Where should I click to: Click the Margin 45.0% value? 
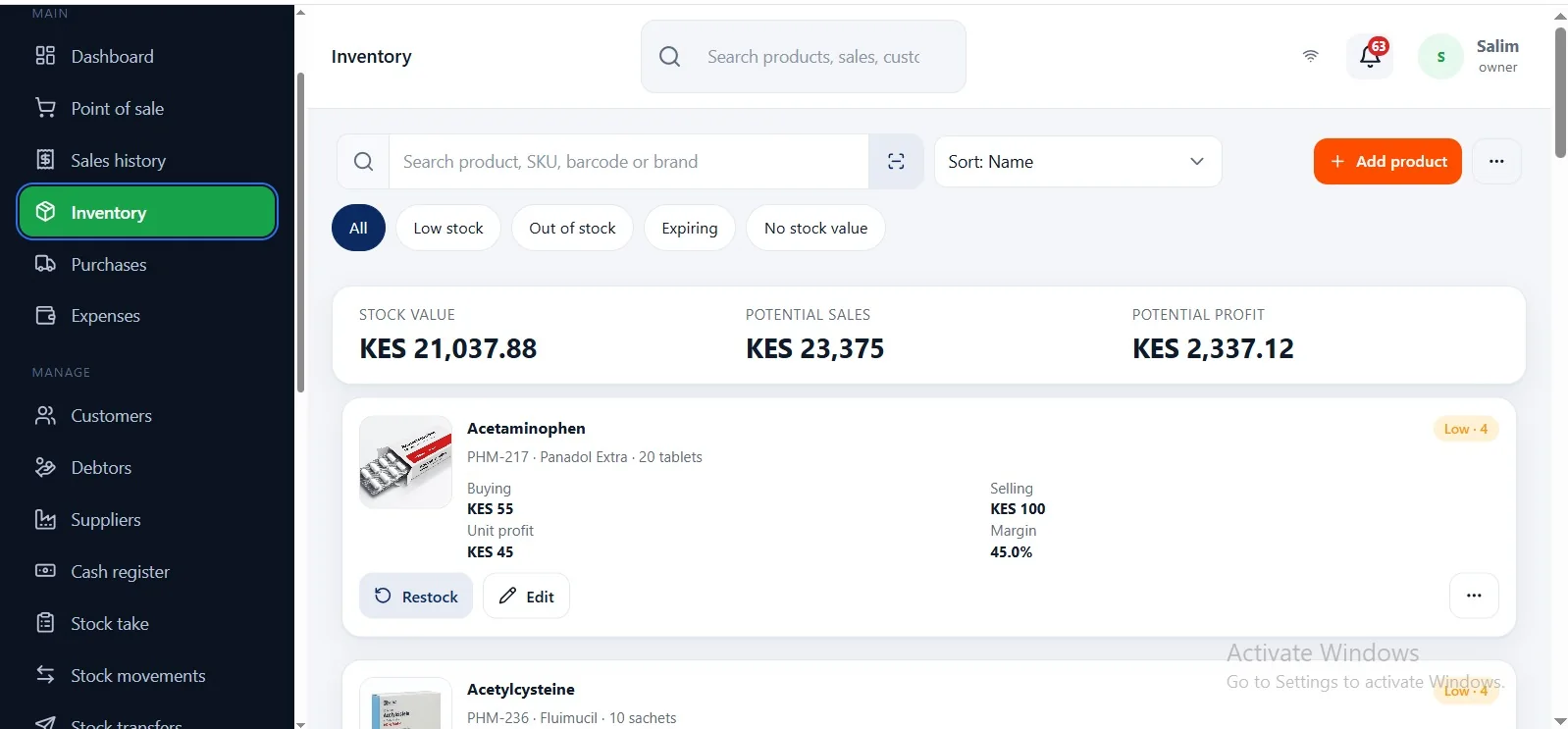pos(1011,551)
